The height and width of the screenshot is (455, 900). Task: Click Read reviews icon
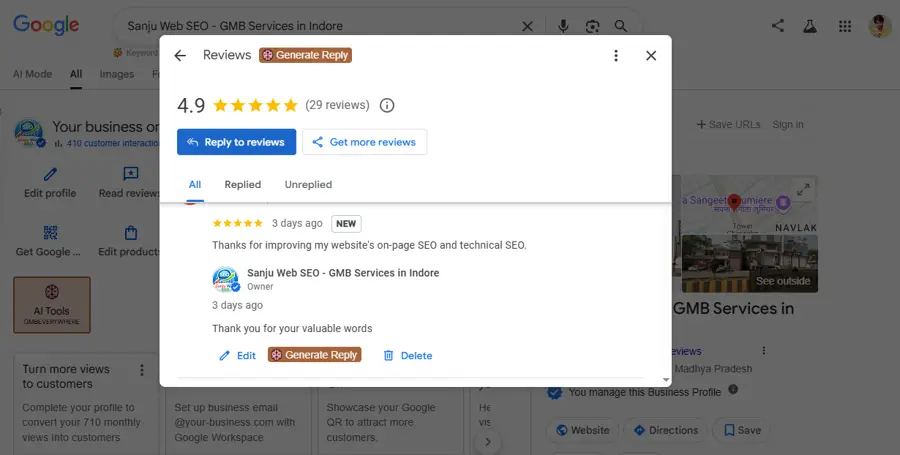coord(131,174)
